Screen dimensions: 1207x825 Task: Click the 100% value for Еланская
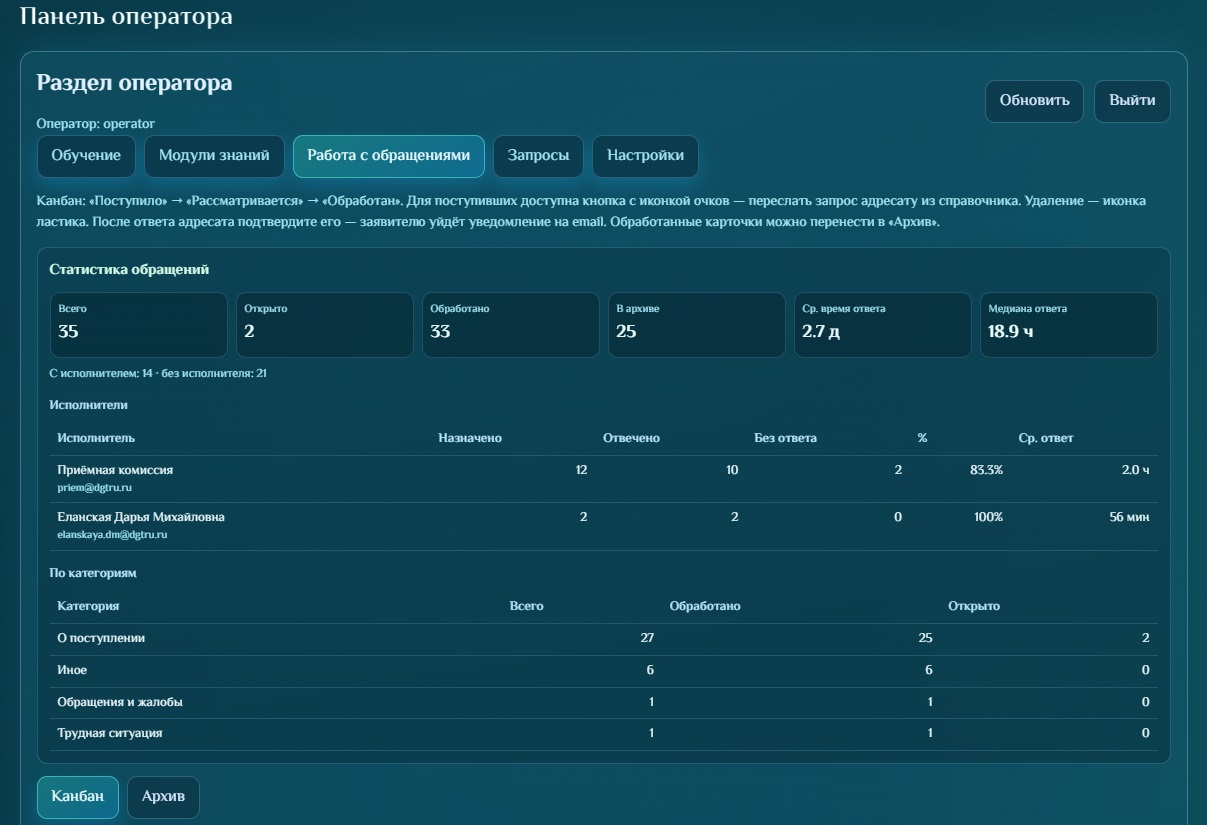click(x=989, y=517)
